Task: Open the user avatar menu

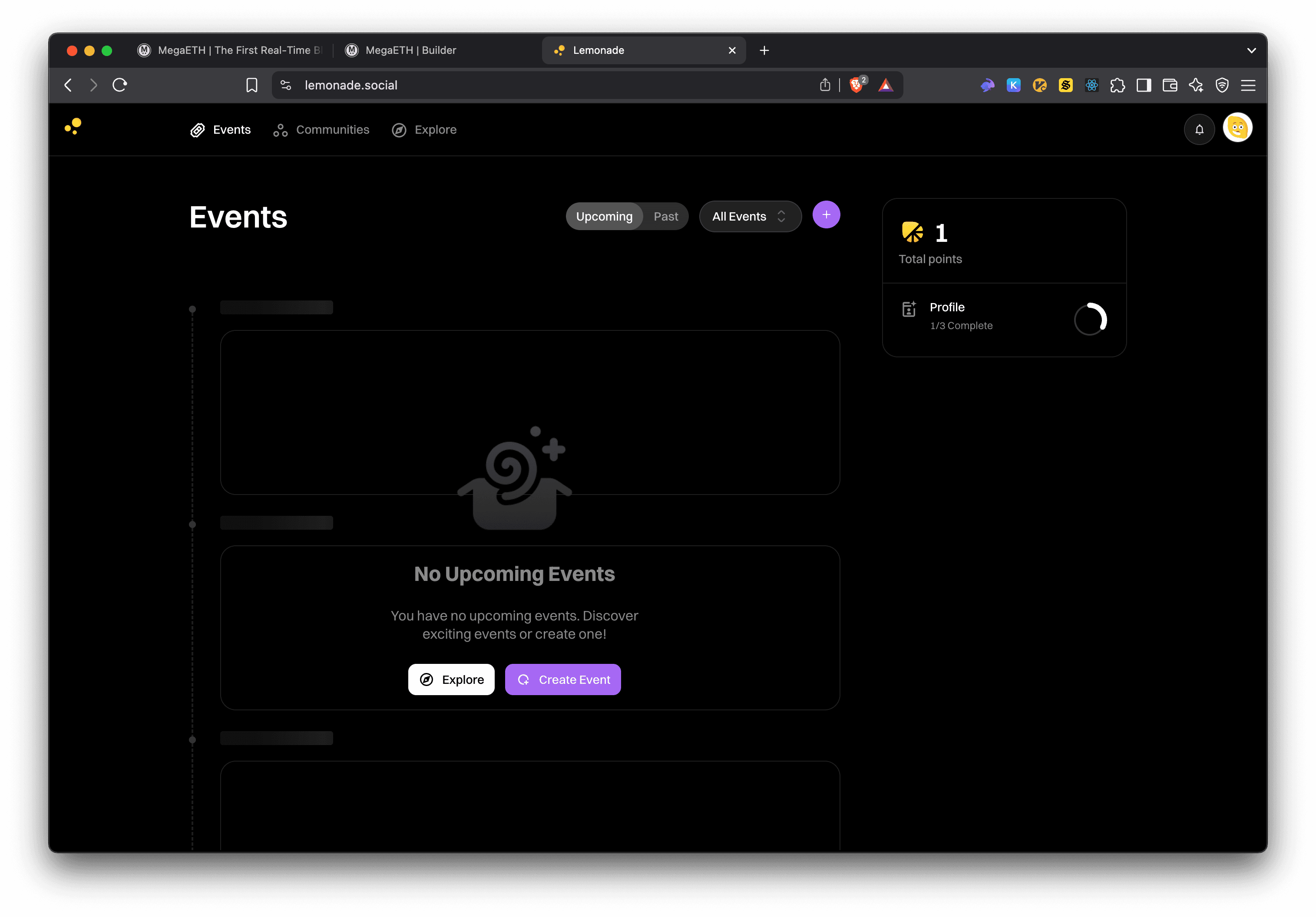Action: click(1237, 128)
